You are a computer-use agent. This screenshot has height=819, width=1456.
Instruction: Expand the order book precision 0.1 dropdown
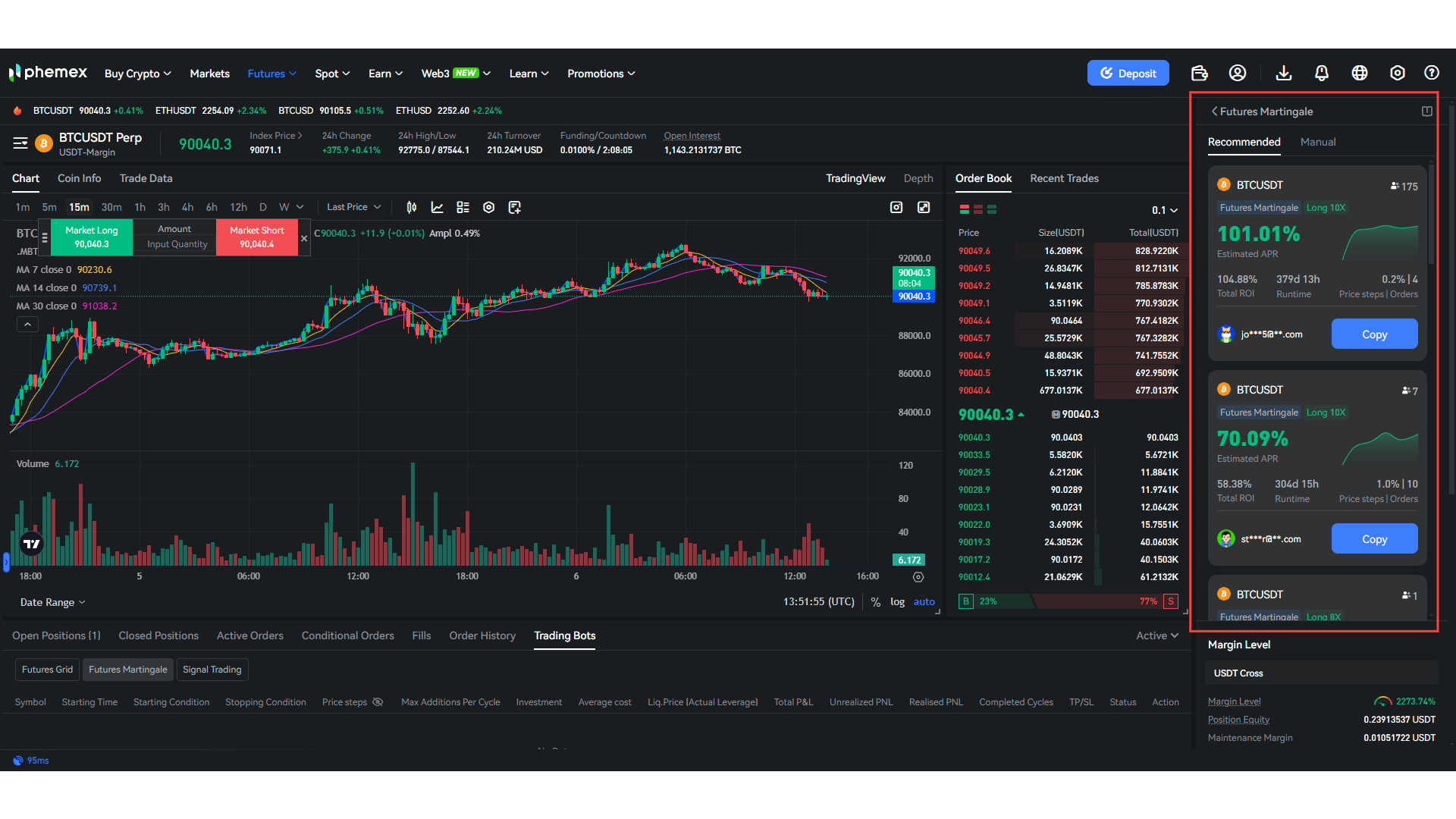[x=1163, y=210]
